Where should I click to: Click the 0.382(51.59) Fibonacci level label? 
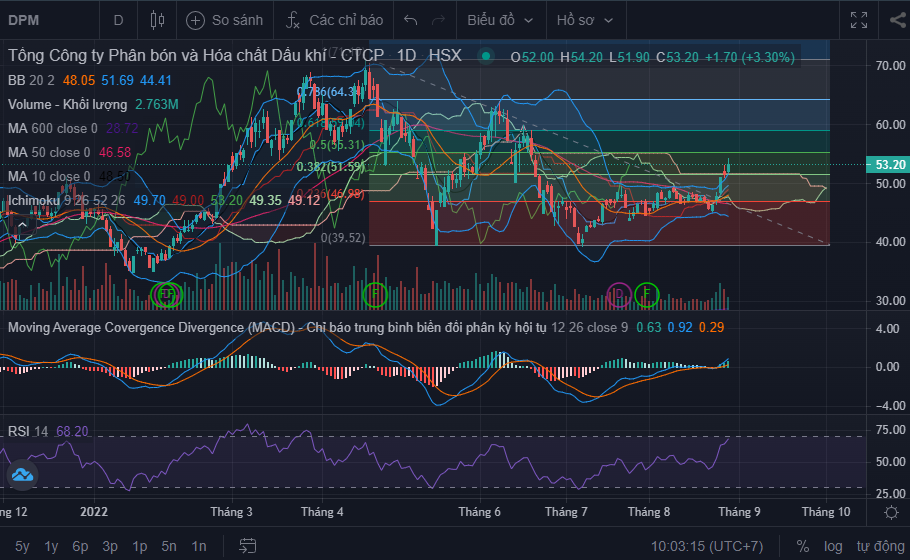330,167
